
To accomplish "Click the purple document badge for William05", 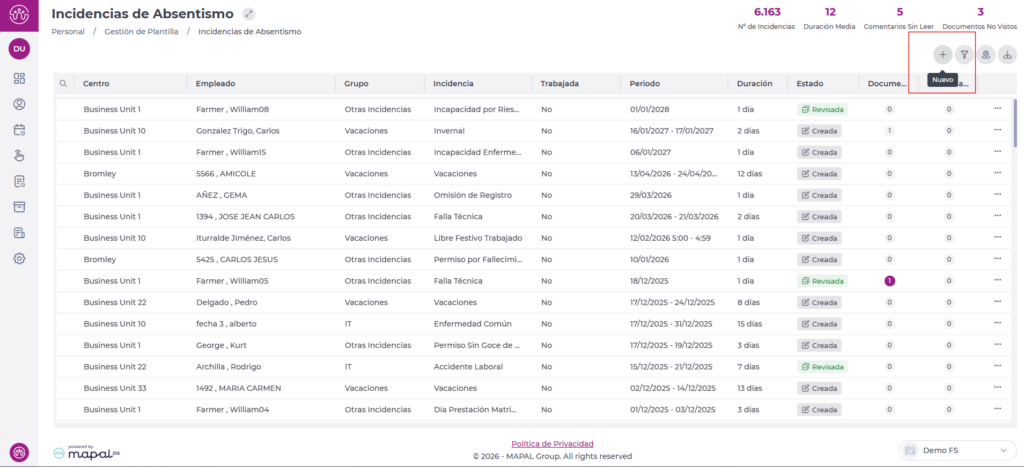I will pos(889,281).
